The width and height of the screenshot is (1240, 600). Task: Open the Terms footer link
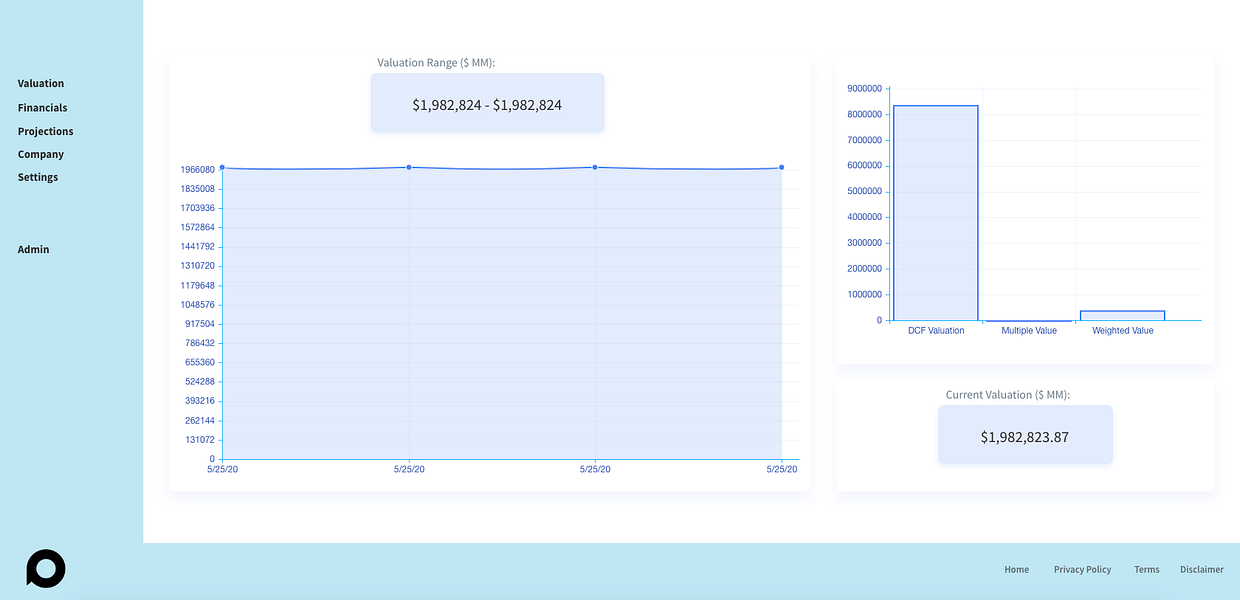pos(1147,570)
